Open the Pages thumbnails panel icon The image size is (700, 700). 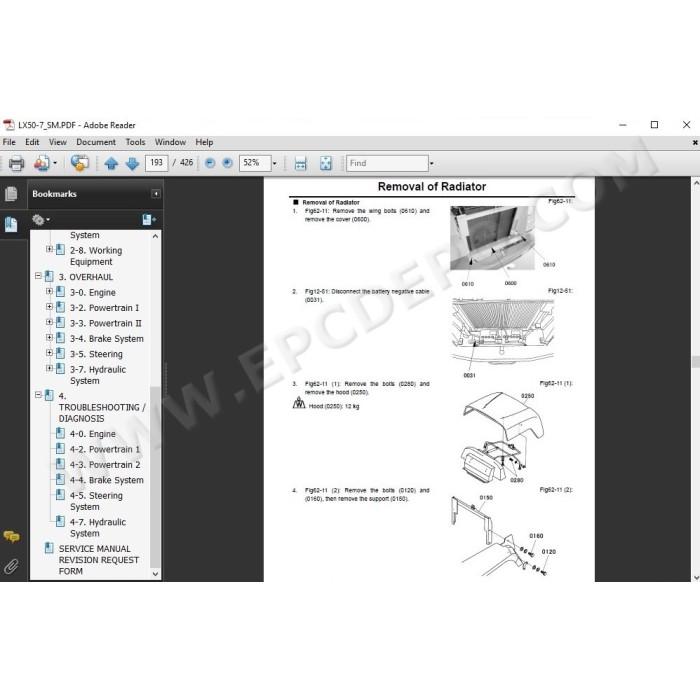pyautogui.click(x=11, y=194)
